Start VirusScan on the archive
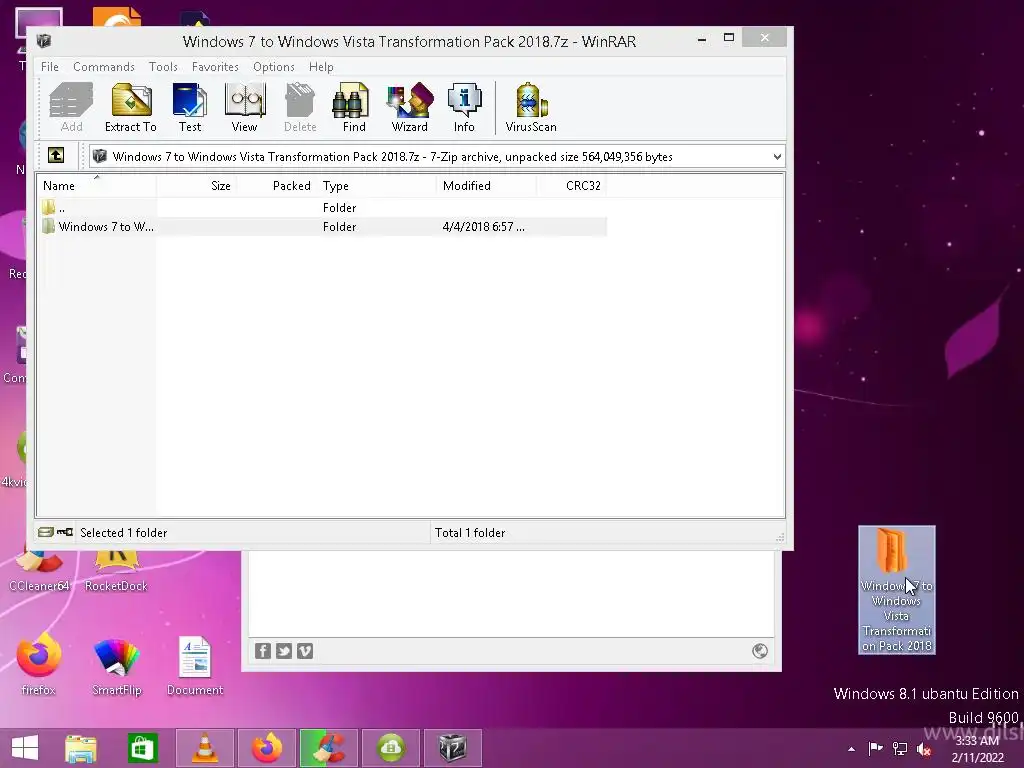Screen dimensions: 1024x768 pyautogui.click(x=531, y=108)
